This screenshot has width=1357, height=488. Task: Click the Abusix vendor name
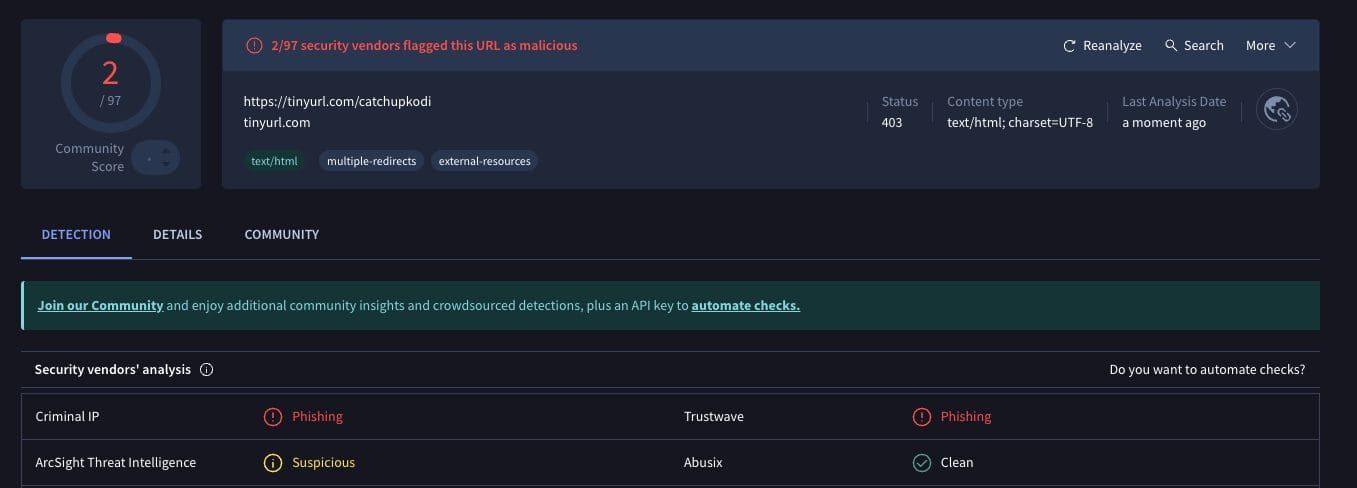(703, 463)
